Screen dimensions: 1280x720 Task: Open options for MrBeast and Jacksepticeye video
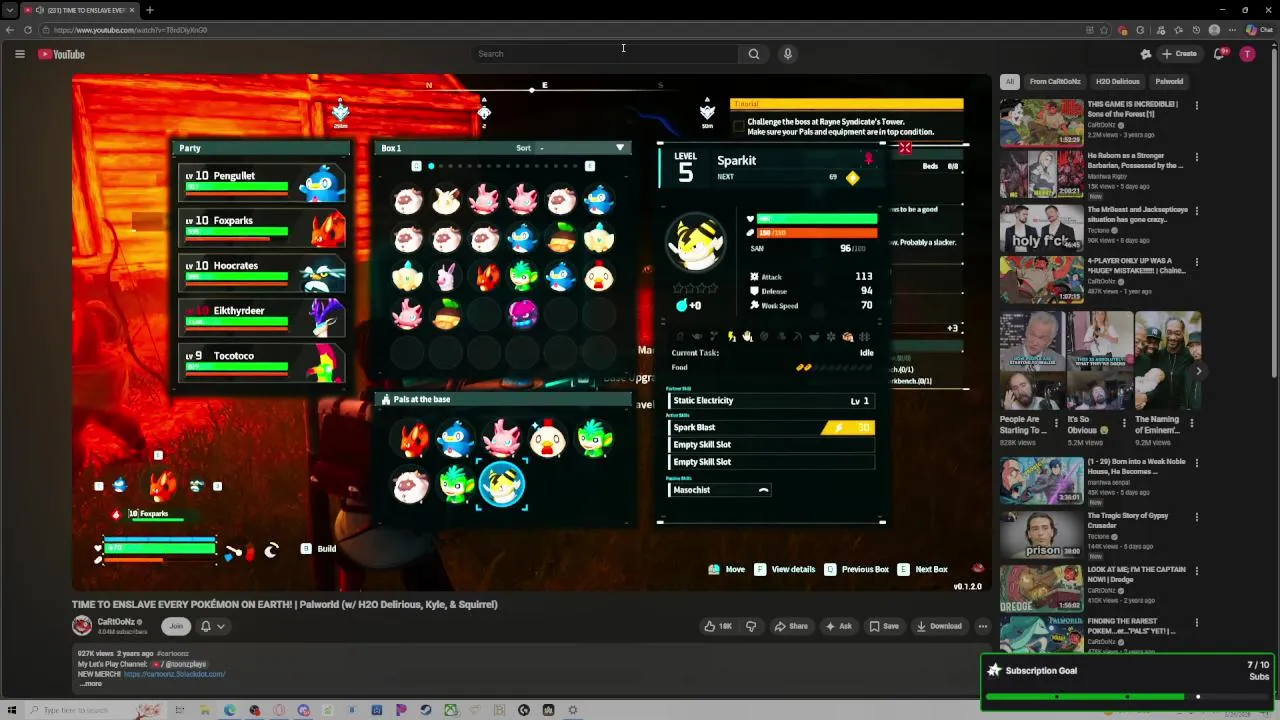pyautogui.click(x=1196, y=211)
